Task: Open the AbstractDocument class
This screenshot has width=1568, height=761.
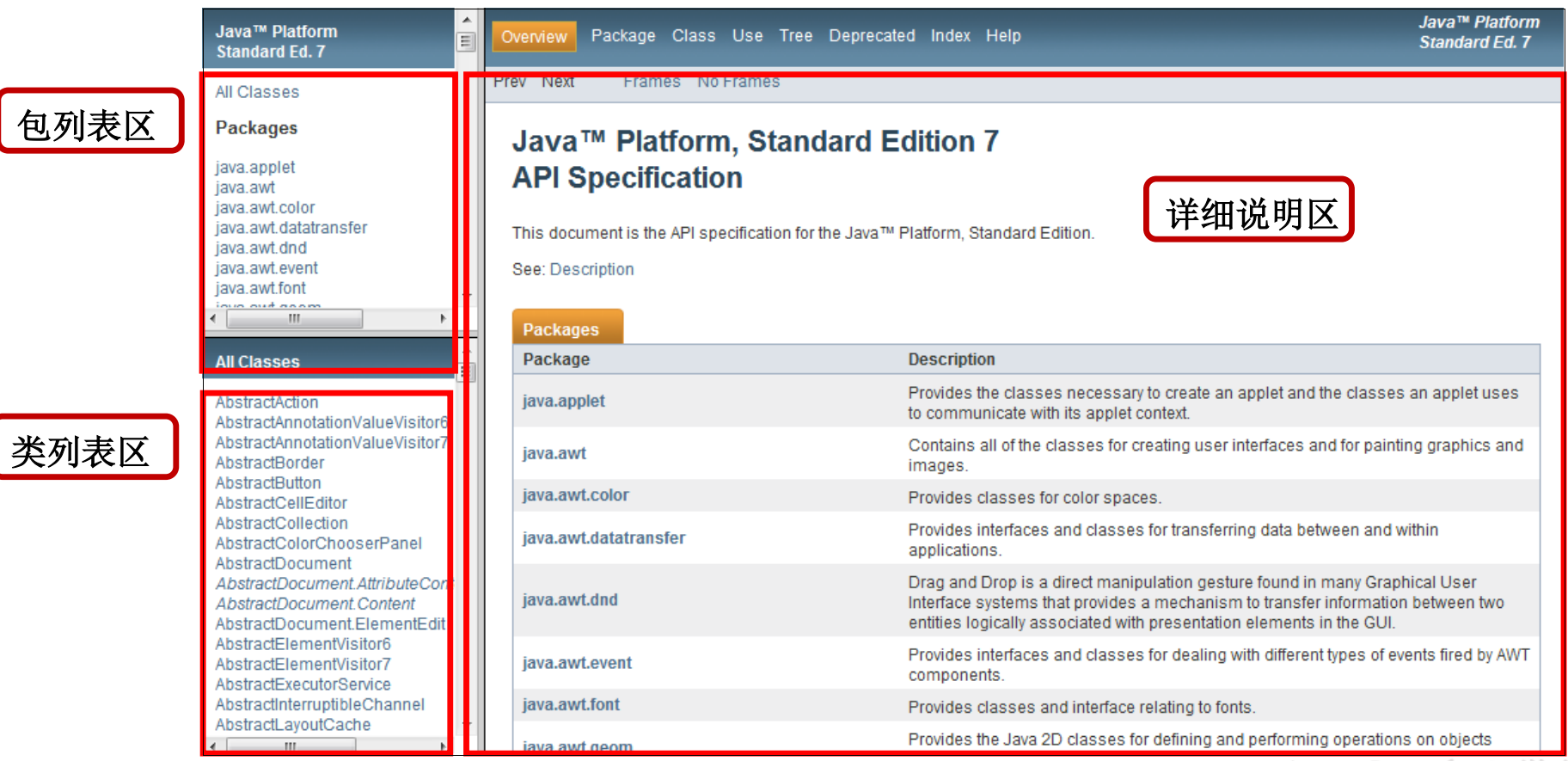Action: pyautogui.click(x=284, y=564)
